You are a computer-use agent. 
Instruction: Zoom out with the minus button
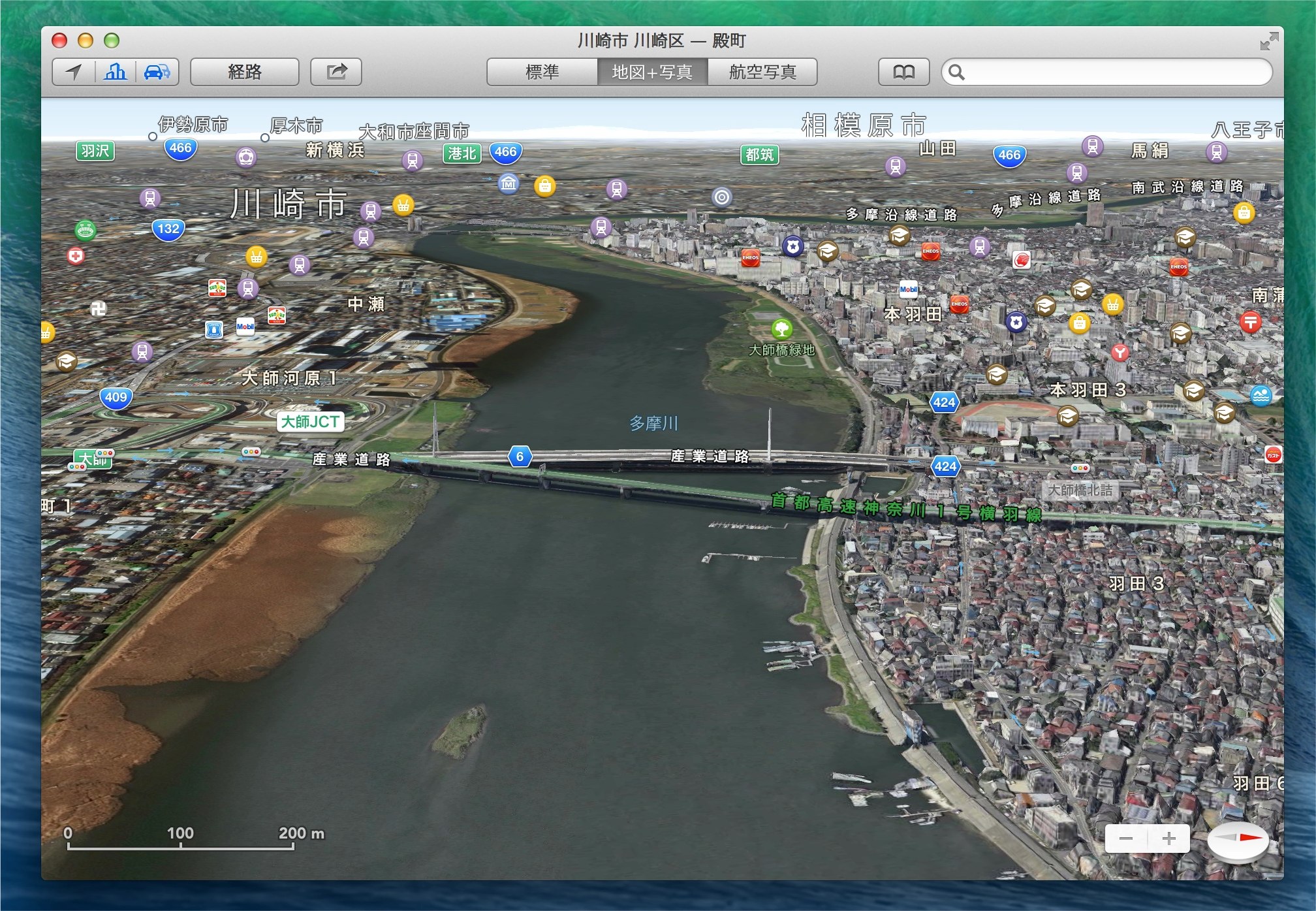point(1126,839)
